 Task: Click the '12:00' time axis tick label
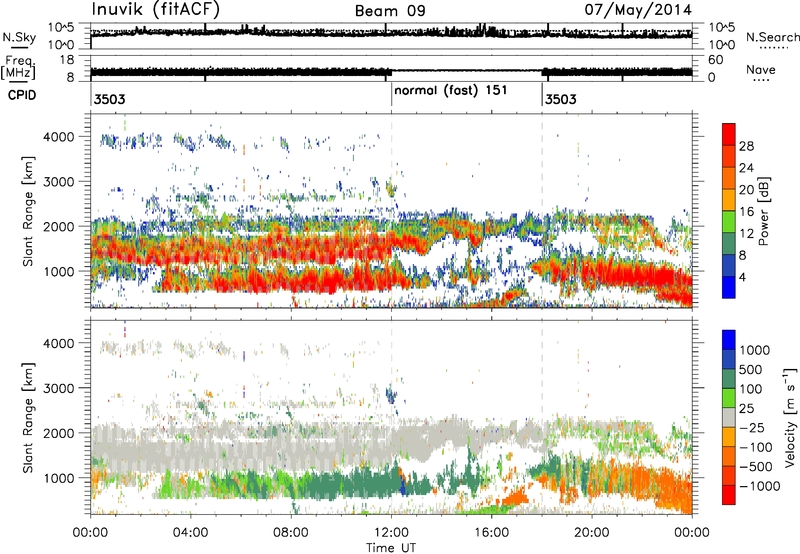click(391, 533)
